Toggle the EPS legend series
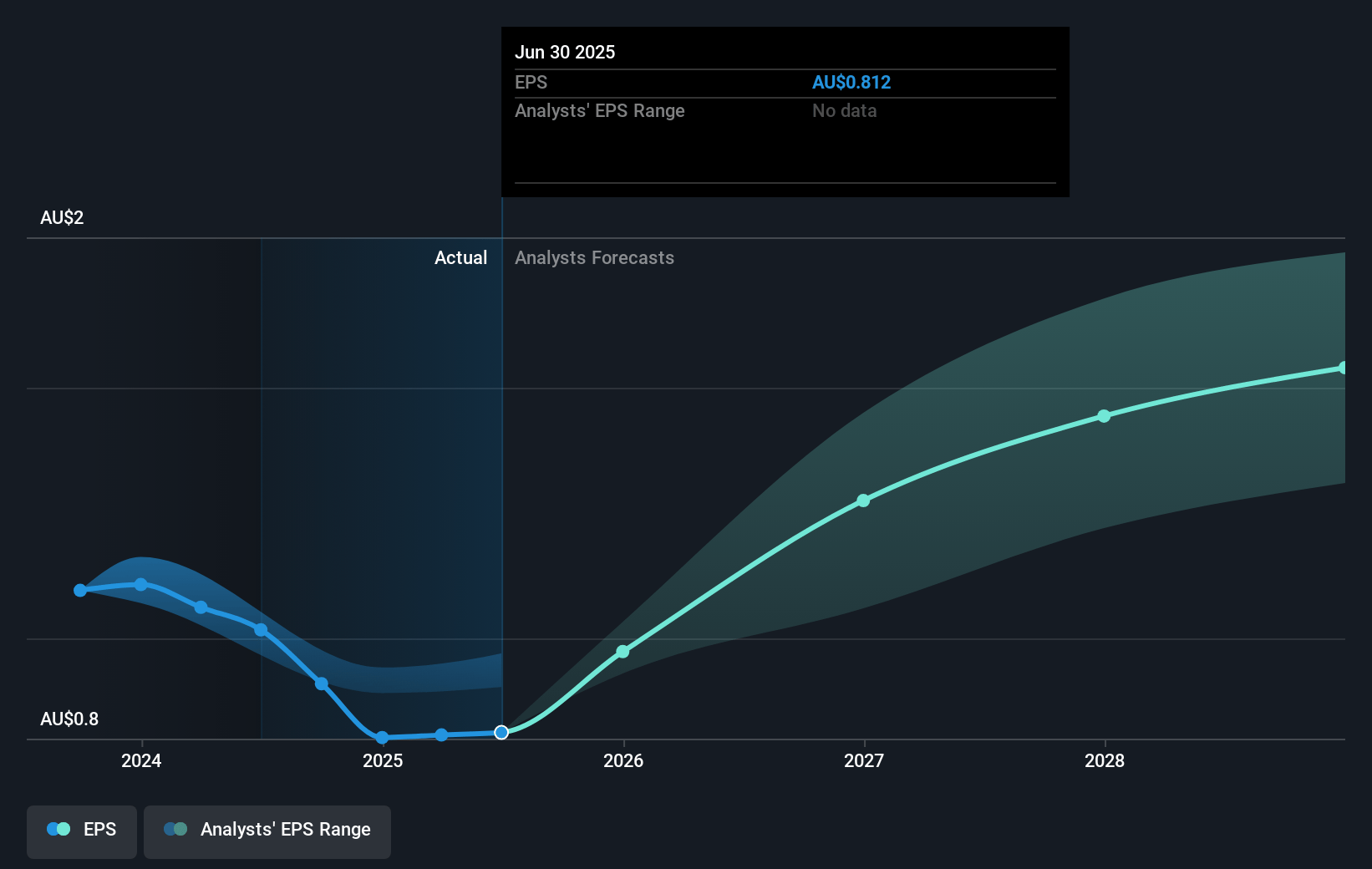This screenshot has height=869, width=1372. tap(82, 831)
